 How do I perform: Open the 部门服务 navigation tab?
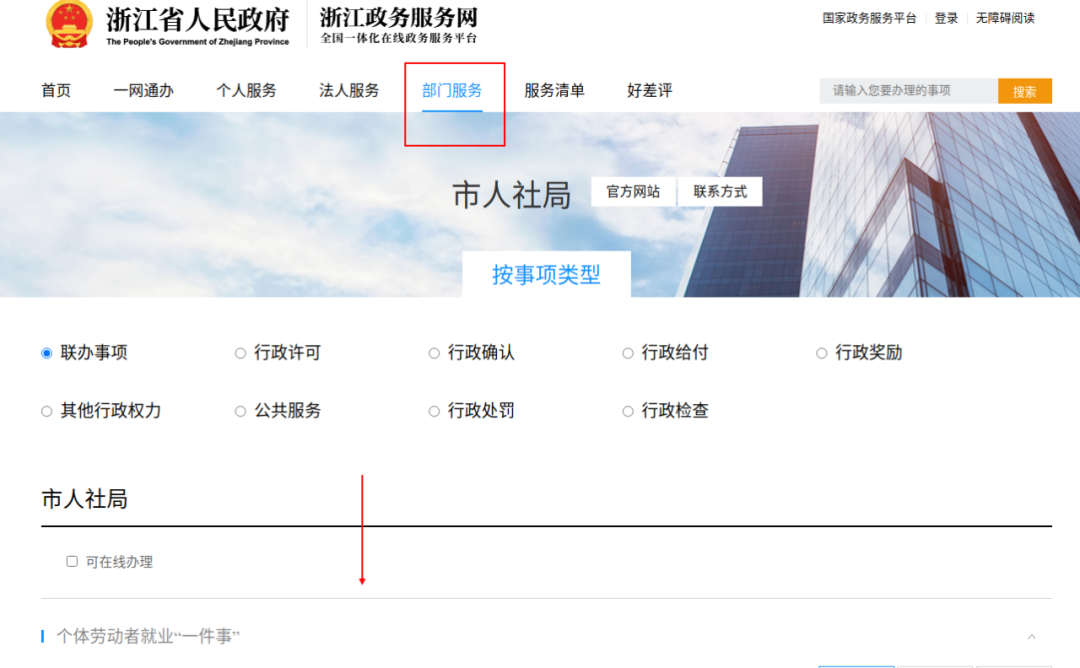coord(452,91)
